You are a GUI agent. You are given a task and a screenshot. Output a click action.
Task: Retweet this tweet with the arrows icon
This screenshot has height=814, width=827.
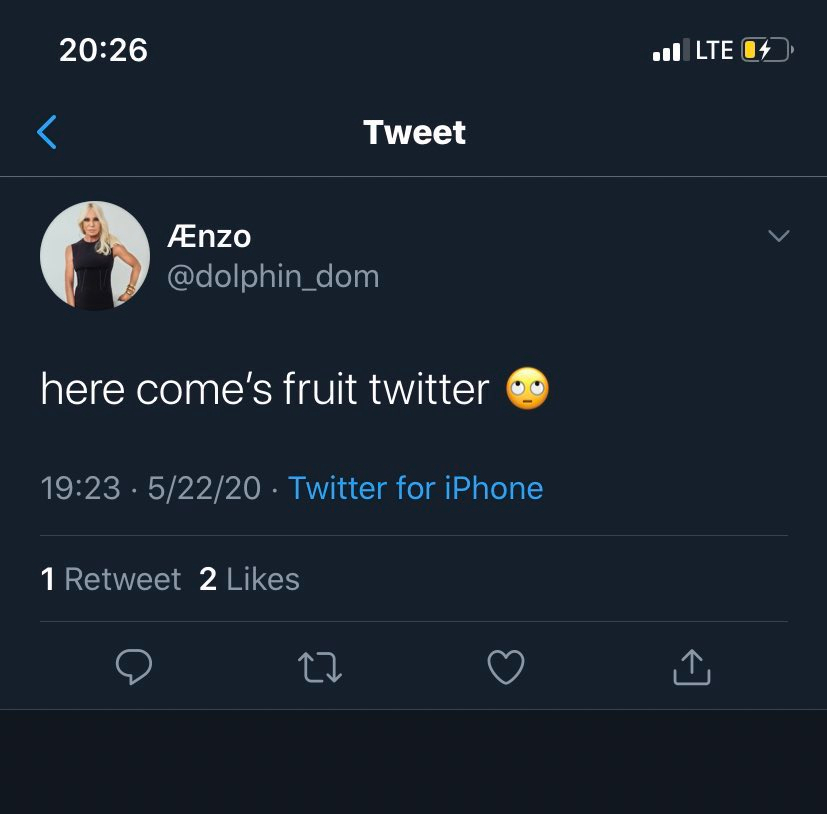tap(320, 667)
